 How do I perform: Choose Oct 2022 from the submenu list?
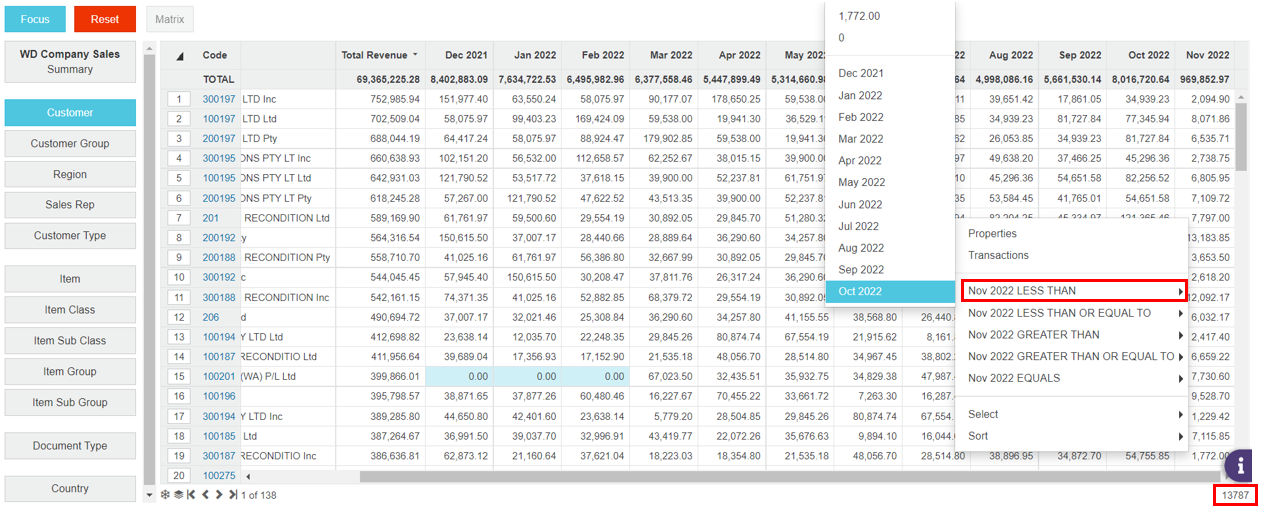(890, 291)
